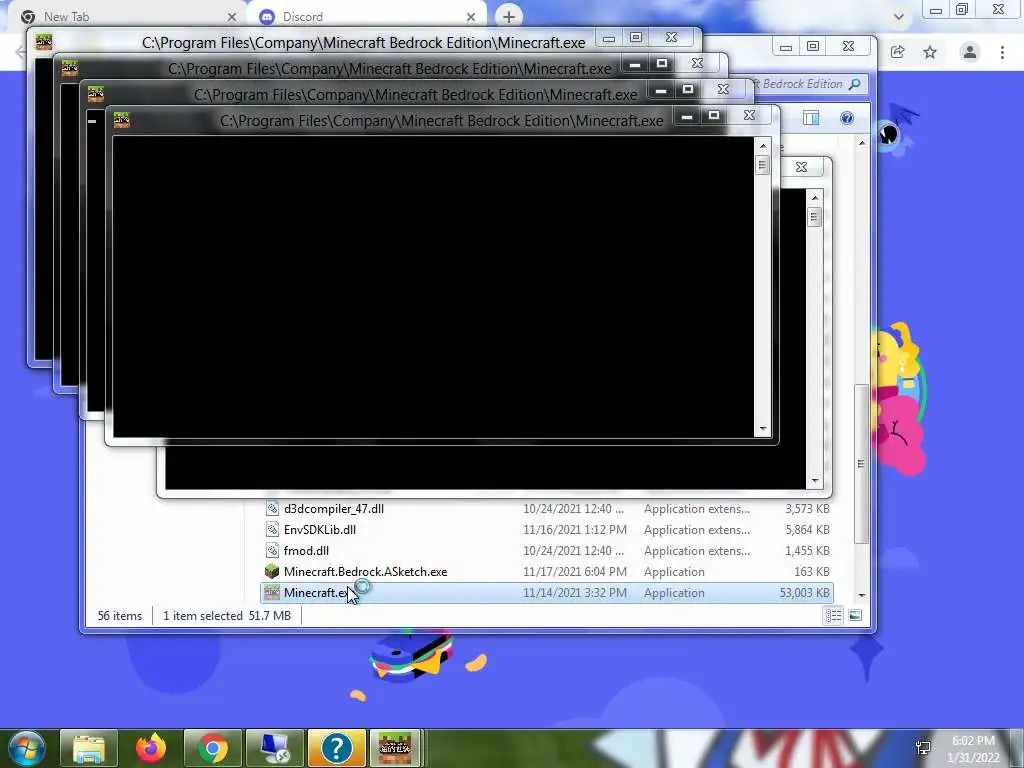The image size is (1024, 768).
Task: Switch Explorer to large icons view
Action: tap(855, 615)
